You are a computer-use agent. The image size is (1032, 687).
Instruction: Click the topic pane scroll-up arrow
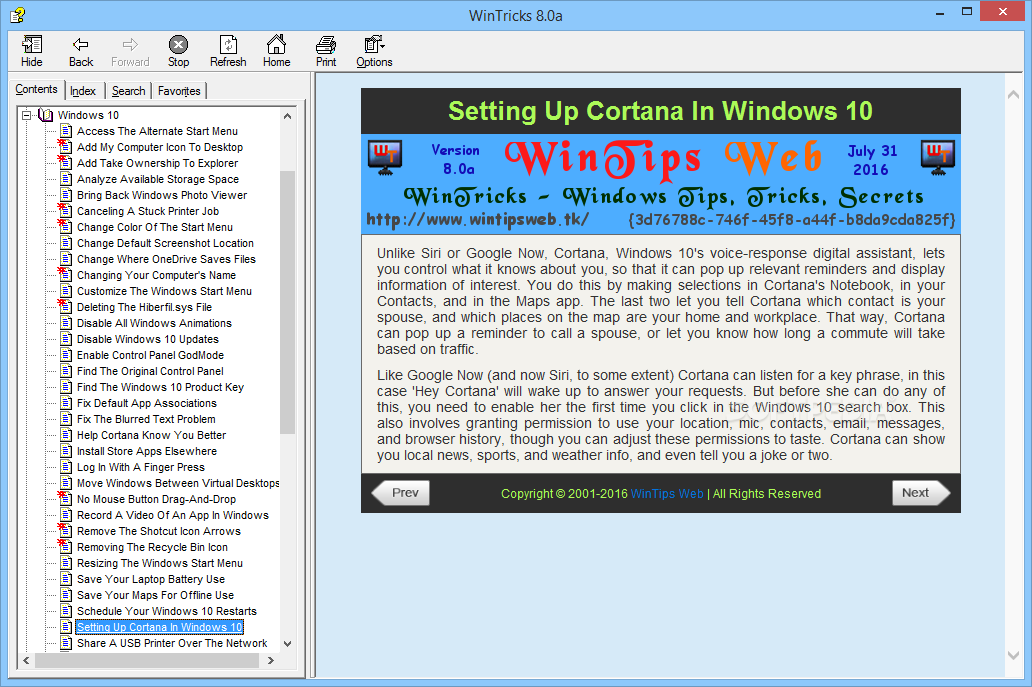point(1014,95)
